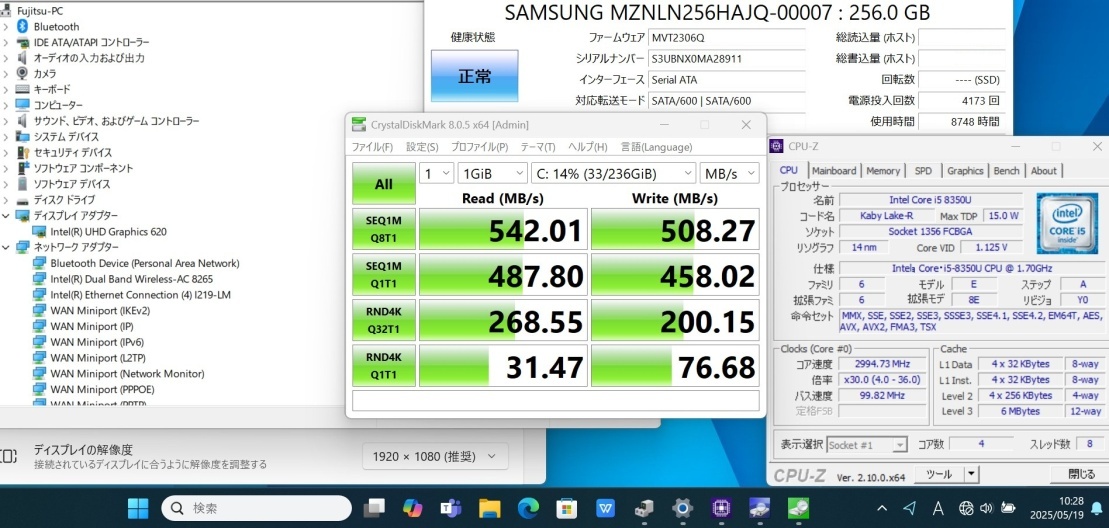This screenshot has height=528, width=1109.
Task: Switch to Memory tab in CPU-Z
Action: pos(883,170)
